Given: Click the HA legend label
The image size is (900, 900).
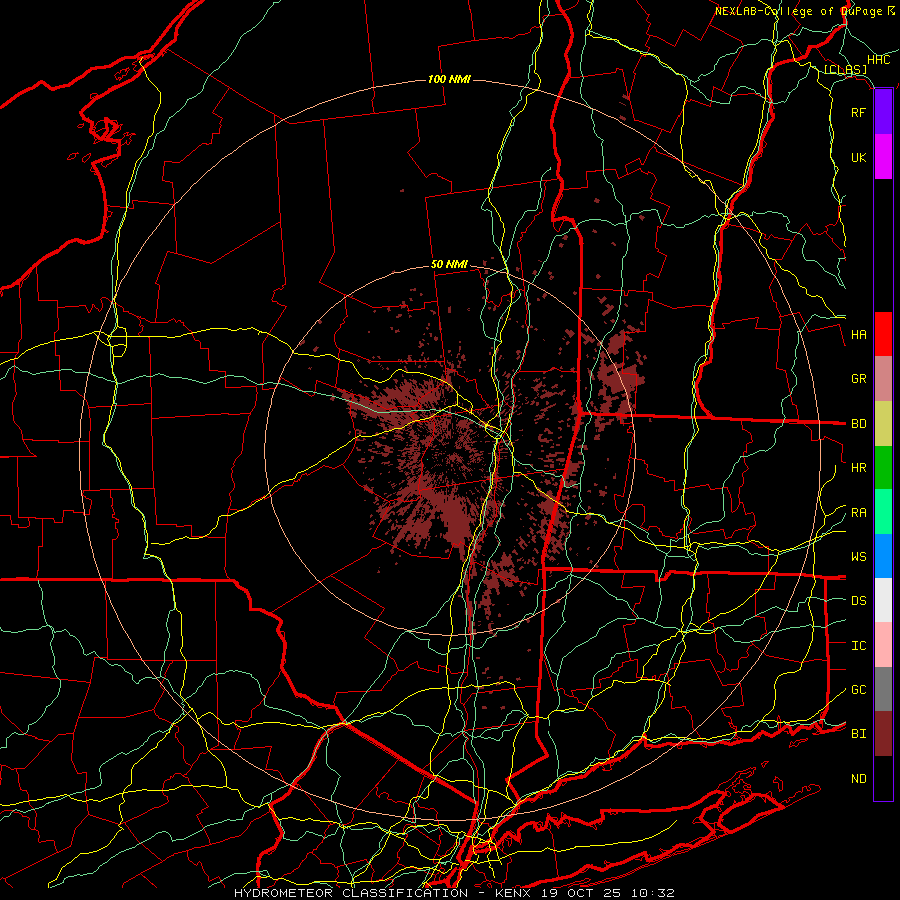Looking at the screenshot, I should [858, 334].
